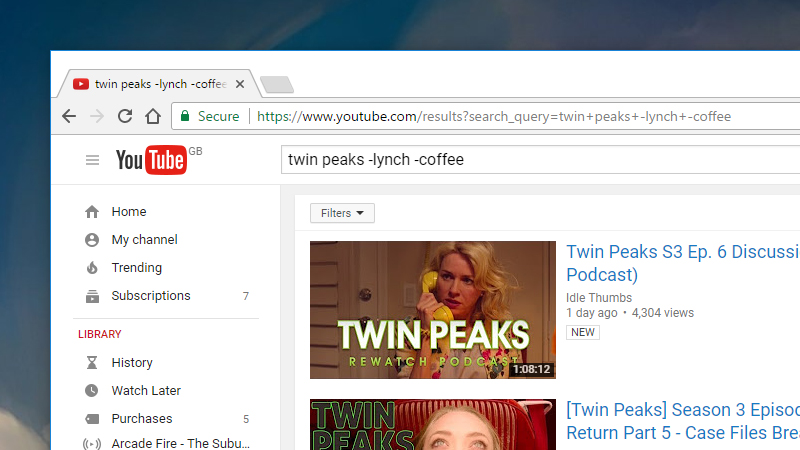Expand the Filters dropdown

(342, 213)
